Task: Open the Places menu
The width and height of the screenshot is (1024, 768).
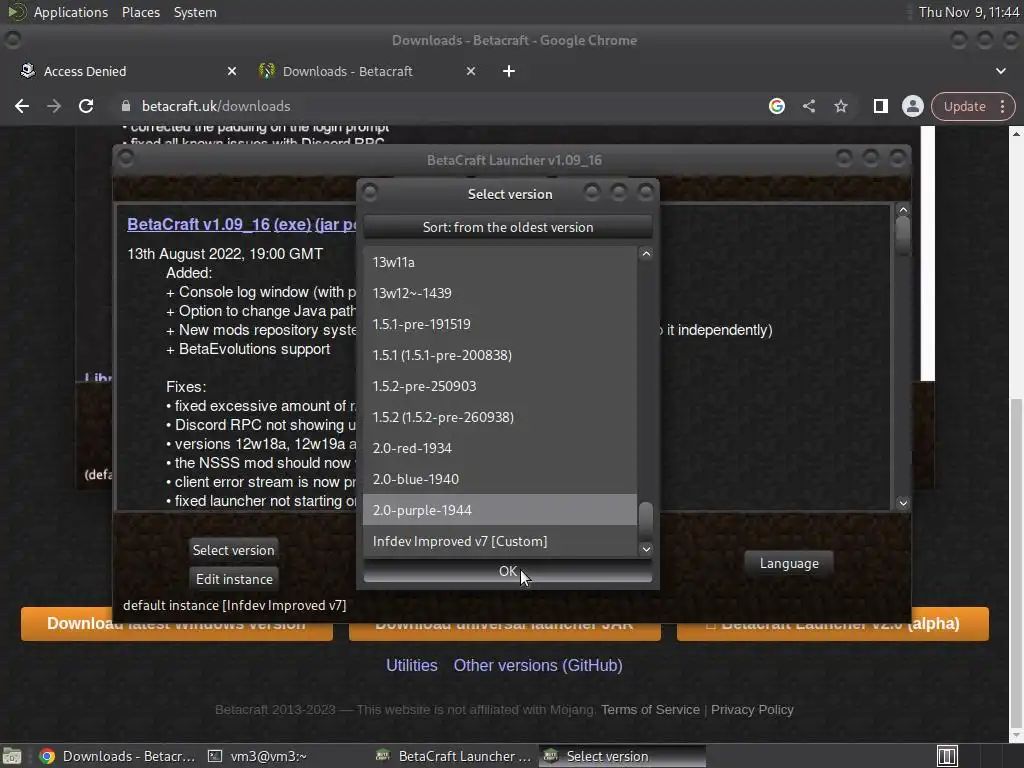Action: click(x=140, y=12)
